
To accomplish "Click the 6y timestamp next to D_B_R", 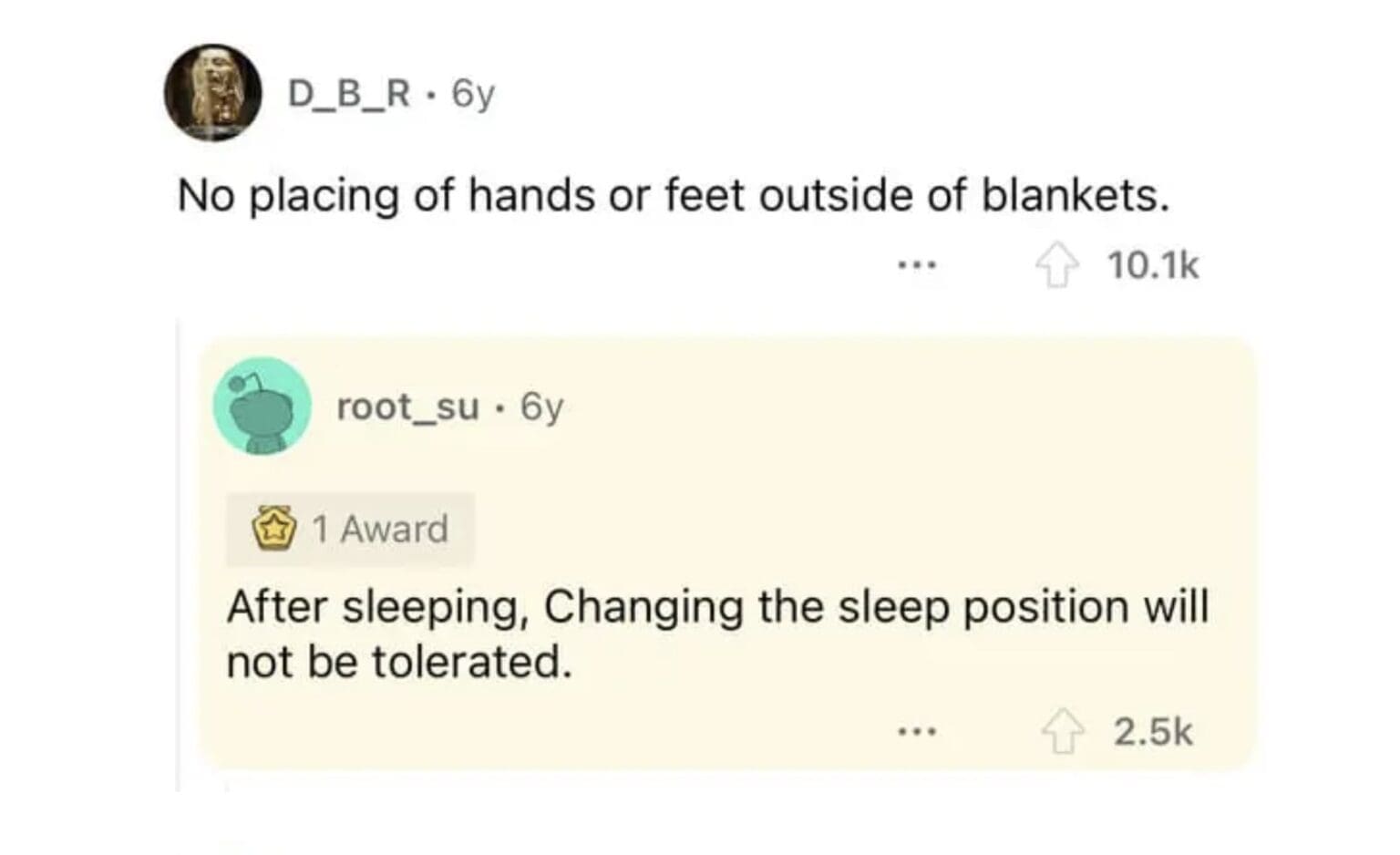I will (473, 93).
